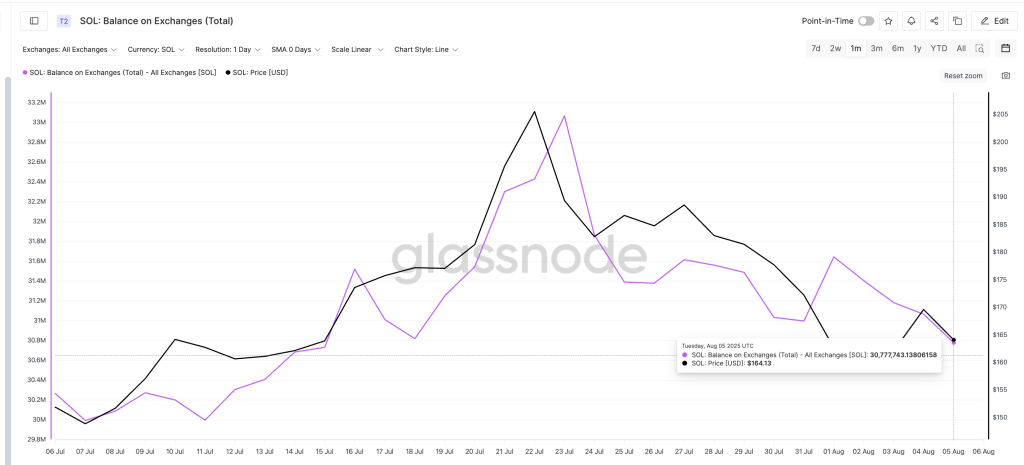Open the Scale Linear dropdown
Screen dimensions: 1024x465
click(x=357, y=49)
